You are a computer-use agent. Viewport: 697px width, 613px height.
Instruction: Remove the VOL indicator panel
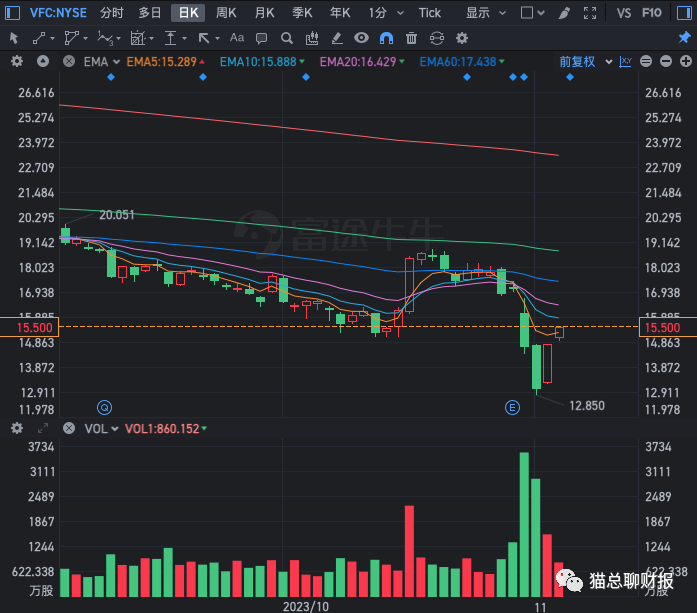[67, 428]
